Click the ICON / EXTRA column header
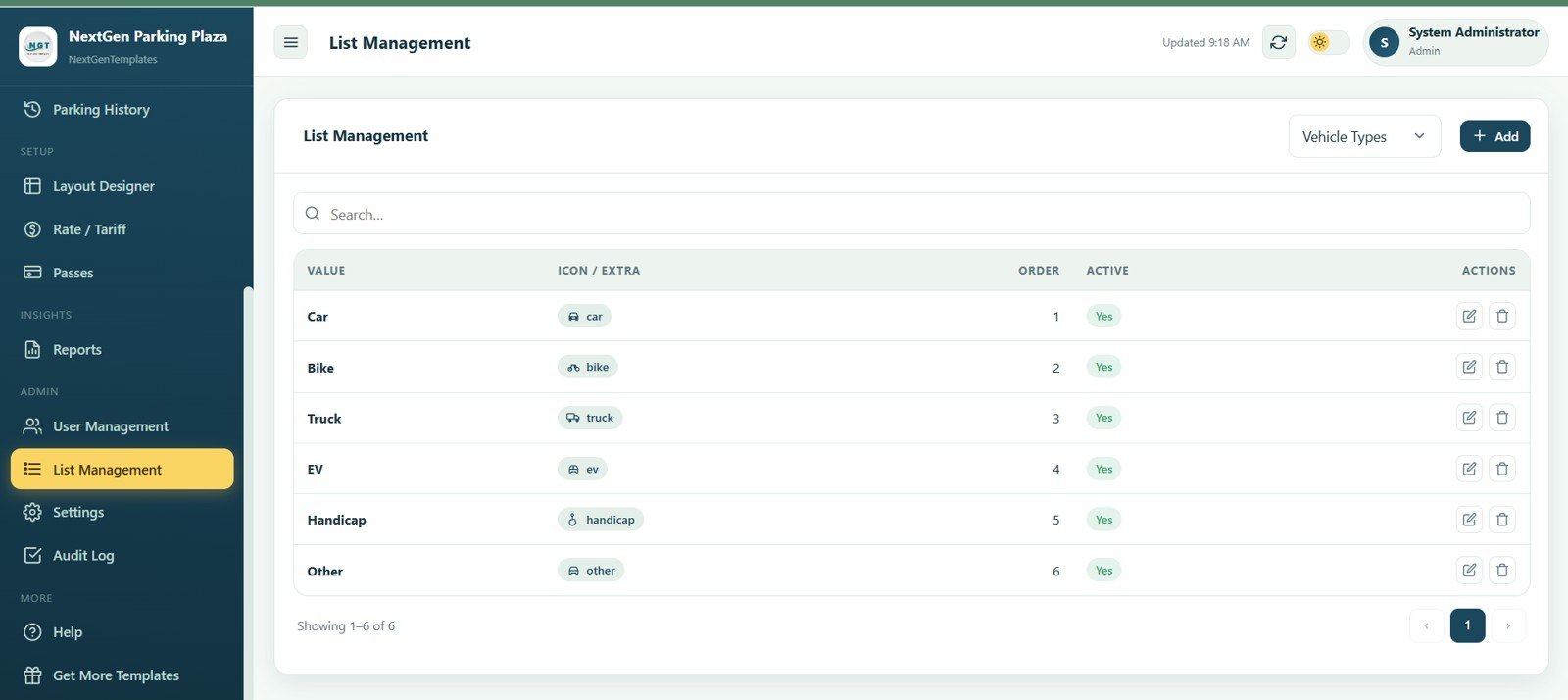Screen dimensions: 1568x700 (x=599, y=271)
